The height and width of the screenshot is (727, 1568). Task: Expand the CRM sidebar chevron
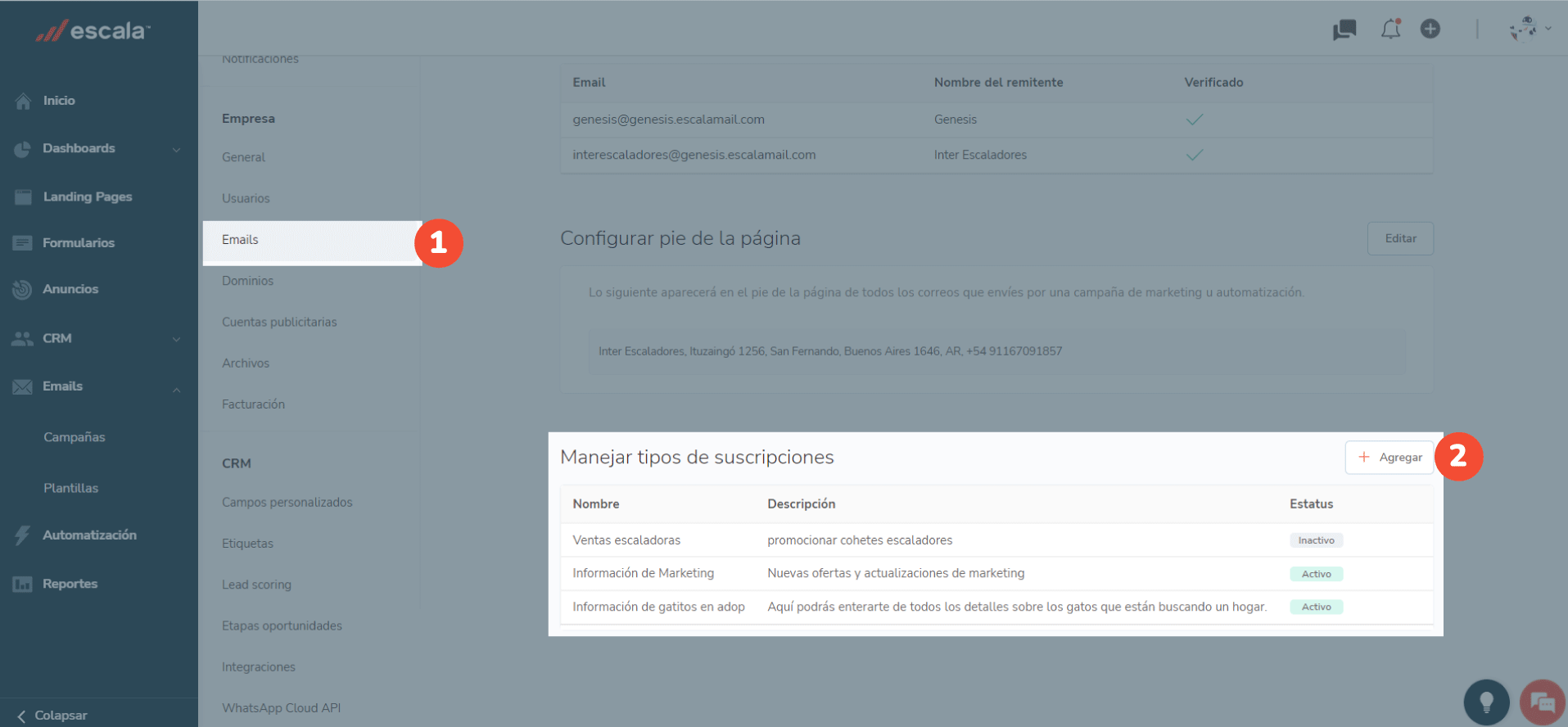click(x=176, y=339)
